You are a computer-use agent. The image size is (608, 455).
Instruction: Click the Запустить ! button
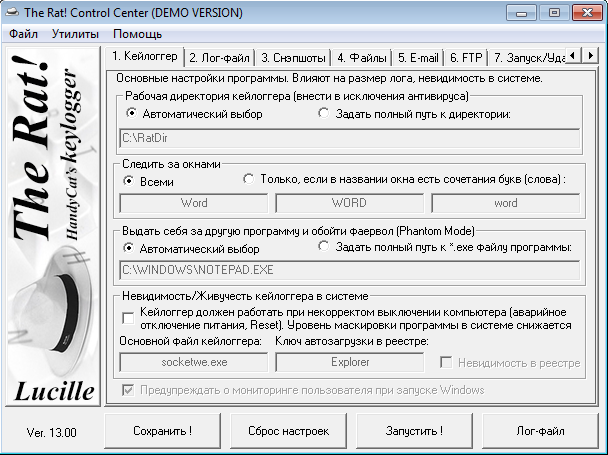[x=414, y=431]
